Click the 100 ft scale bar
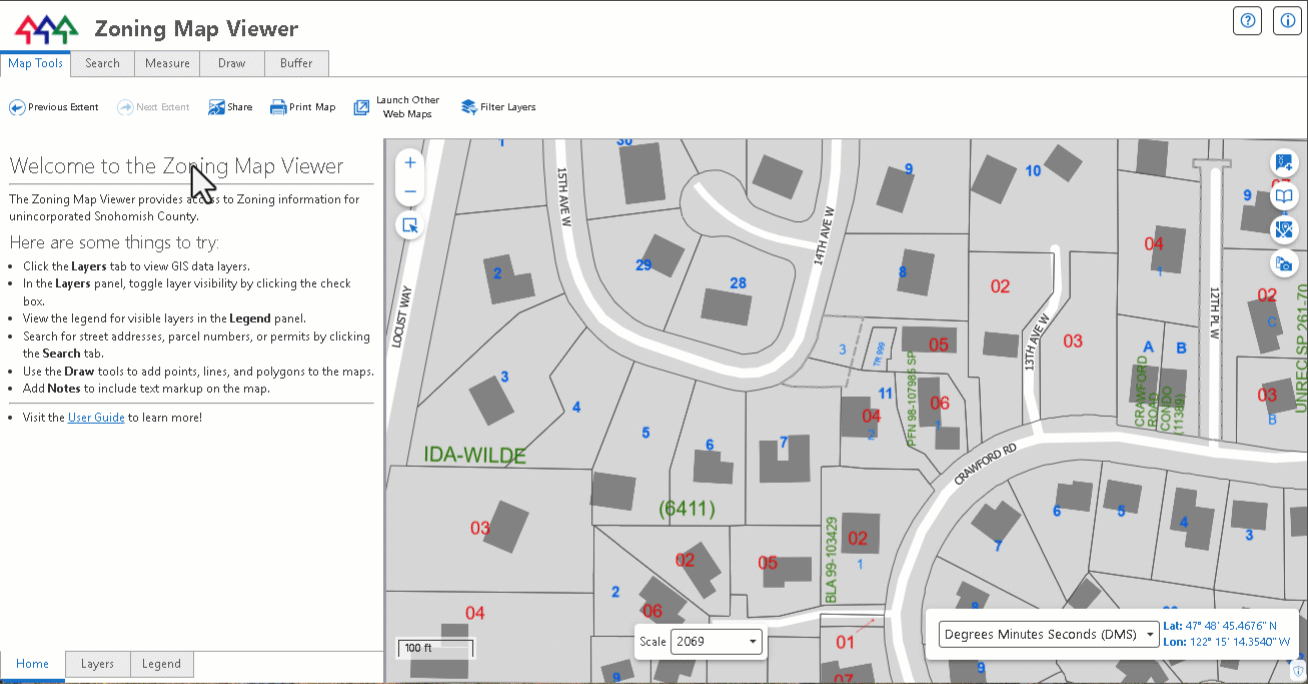Screen dimensions: 1308x684 click(435, 648)
